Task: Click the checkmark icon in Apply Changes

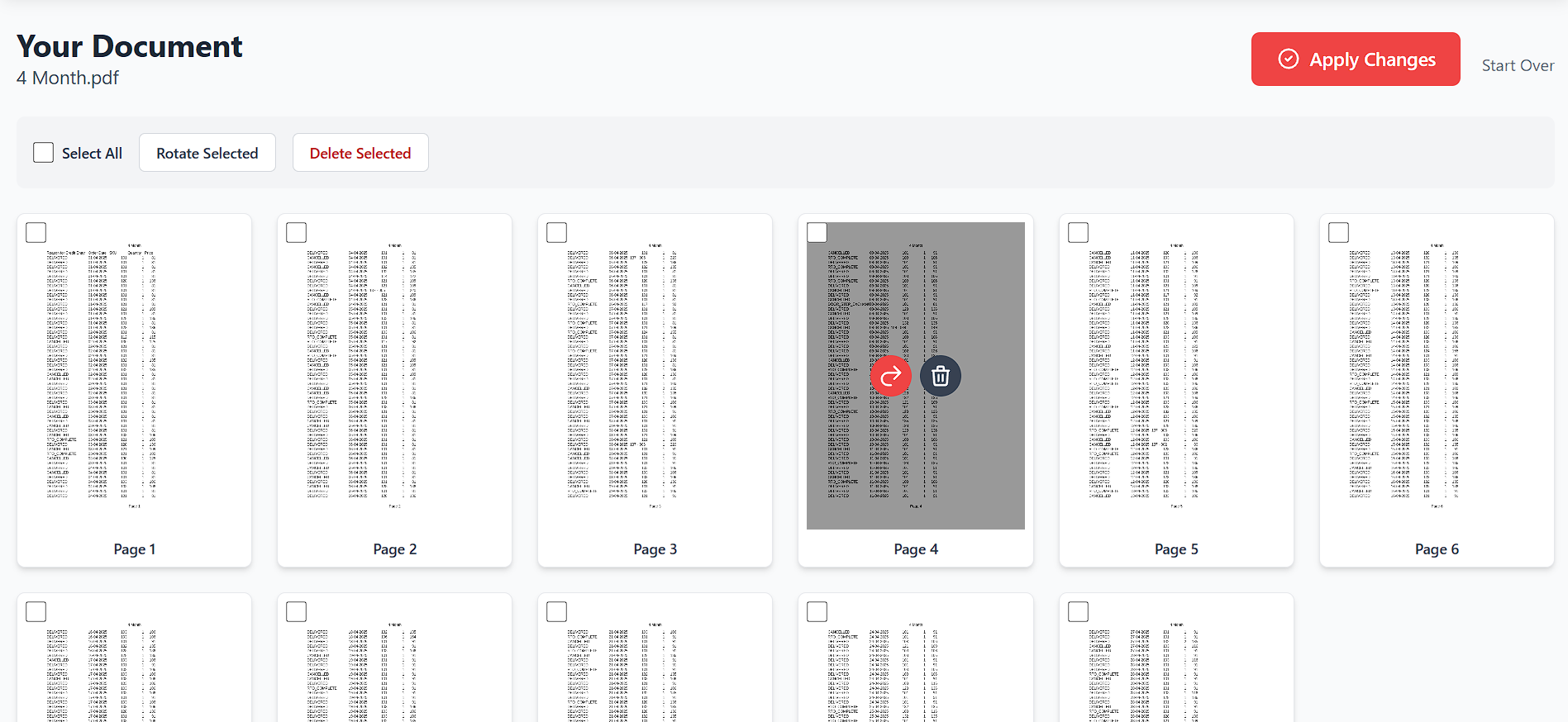Action: pyautogui.click(x=1289, y=59)
